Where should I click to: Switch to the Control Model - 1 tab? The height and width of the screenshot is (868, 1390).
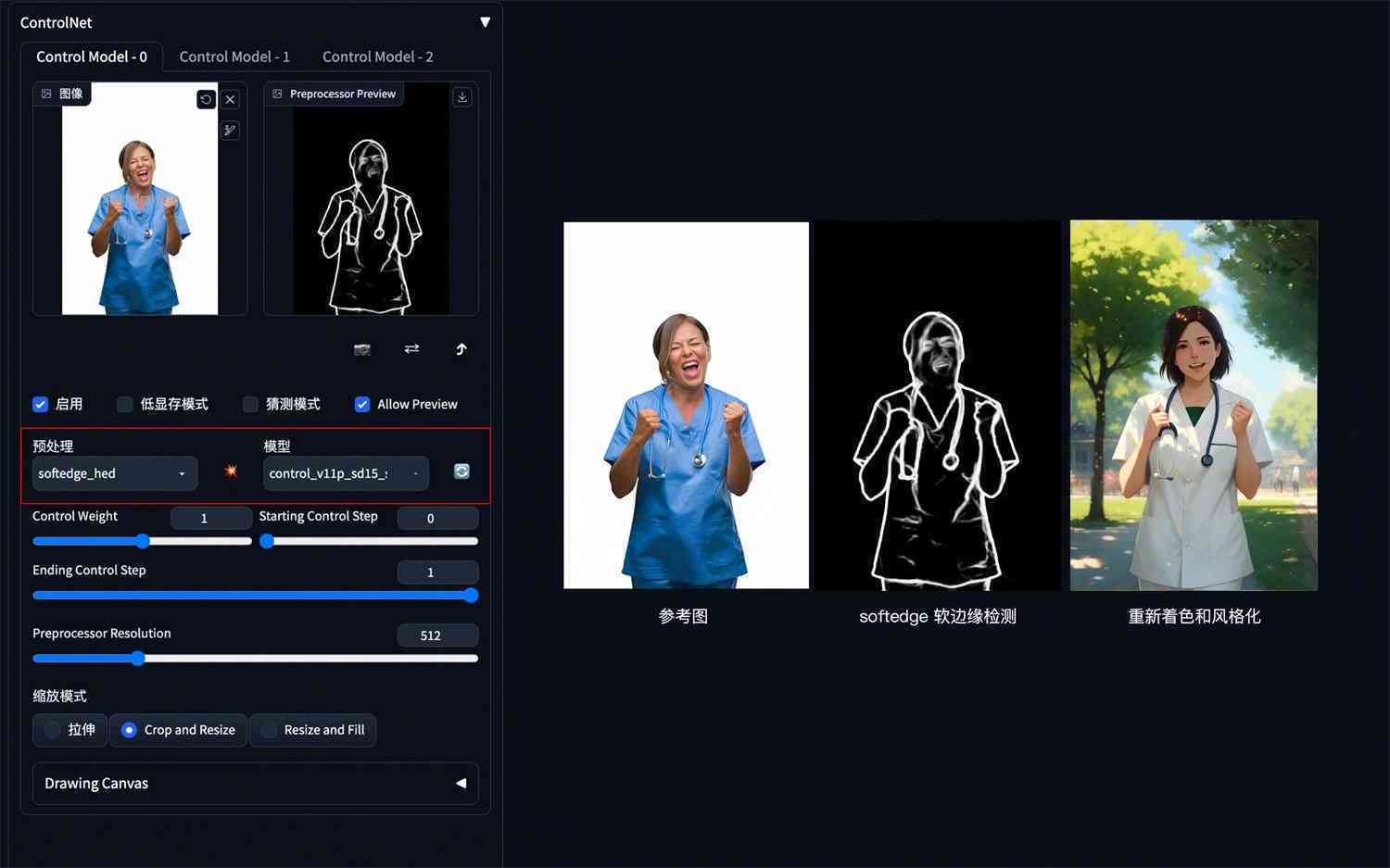(x=234, y=57)
